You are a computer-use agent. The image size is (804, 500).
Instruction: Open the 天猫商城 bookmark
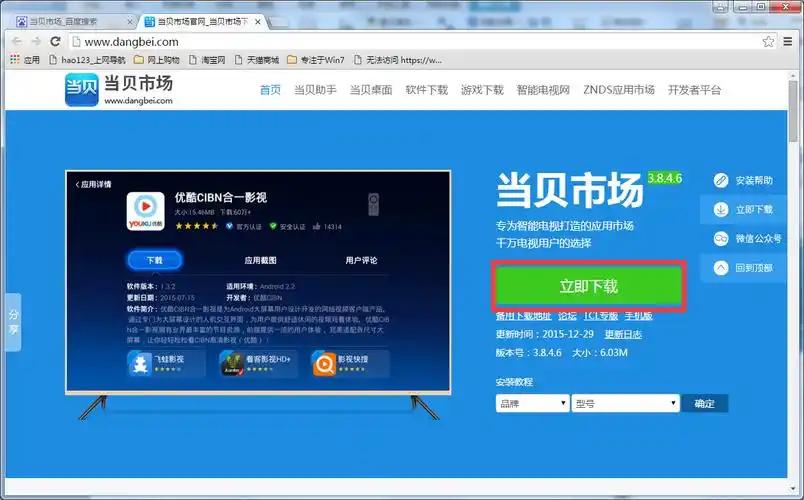256,60
